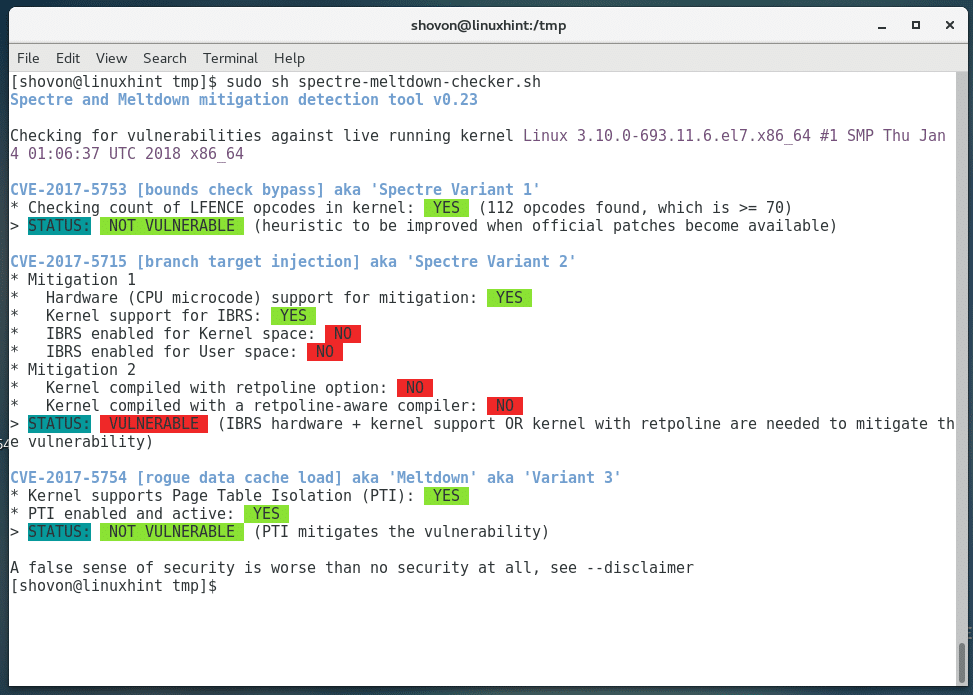Close the terminal window
Image resolution: width=973 pixels, height=695 pixels.
[x=946, y=25]
